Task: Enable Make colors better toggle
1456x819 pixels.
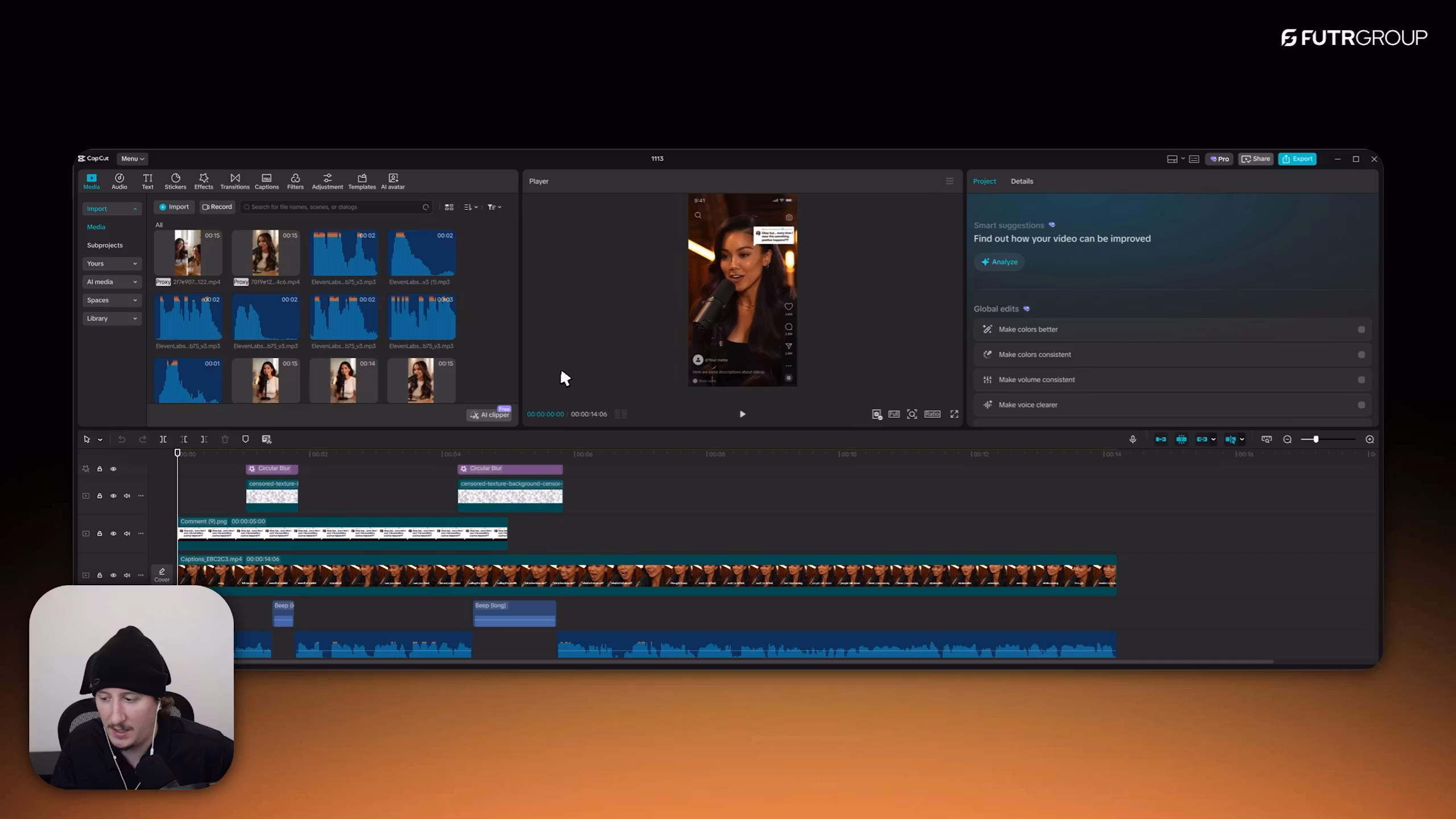Action: click(1361, 329)
